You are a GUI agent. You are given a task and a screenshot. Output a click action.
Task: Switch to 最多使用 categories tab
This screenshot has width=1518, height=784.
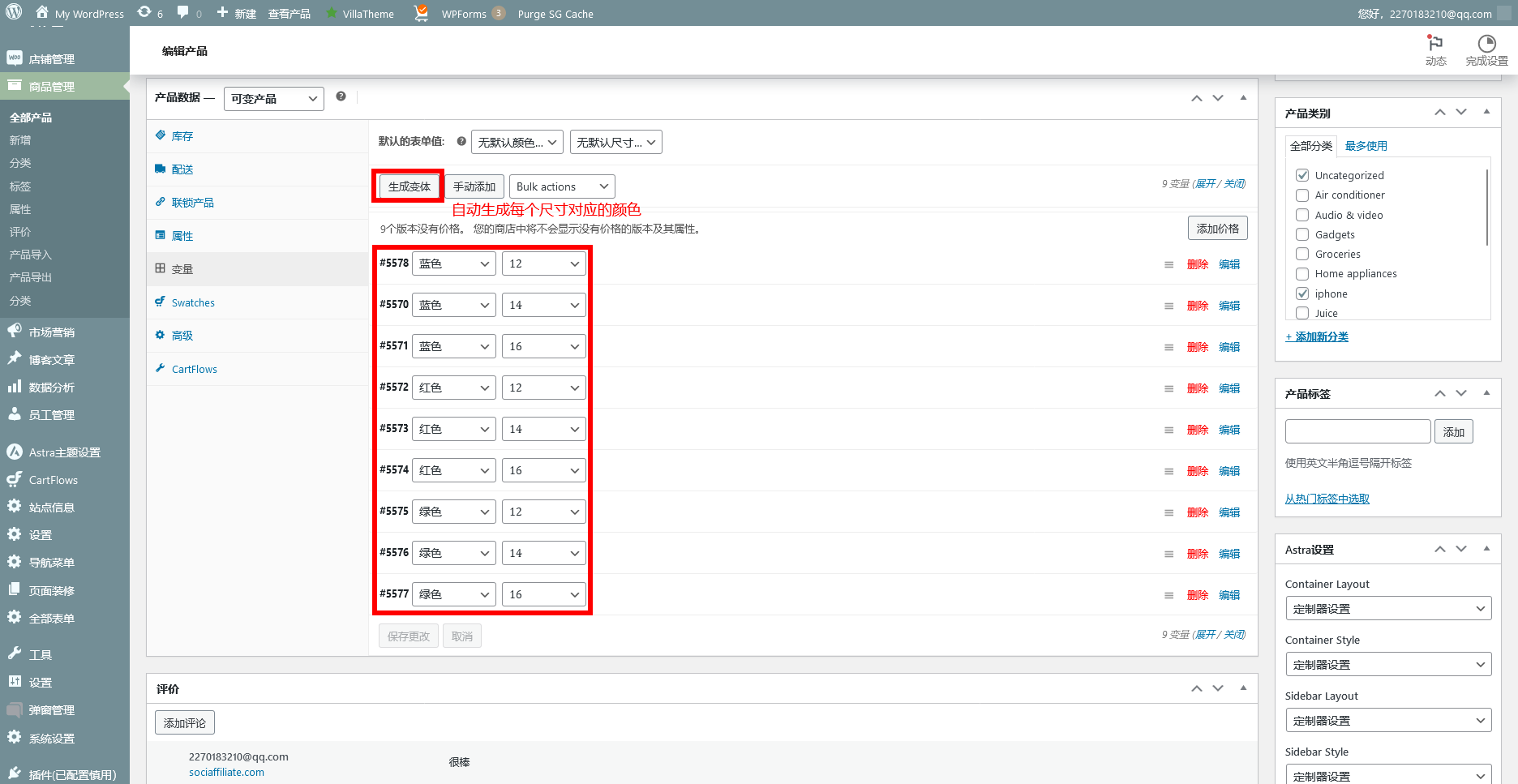pyautogui.click(x=1366, y=146)
